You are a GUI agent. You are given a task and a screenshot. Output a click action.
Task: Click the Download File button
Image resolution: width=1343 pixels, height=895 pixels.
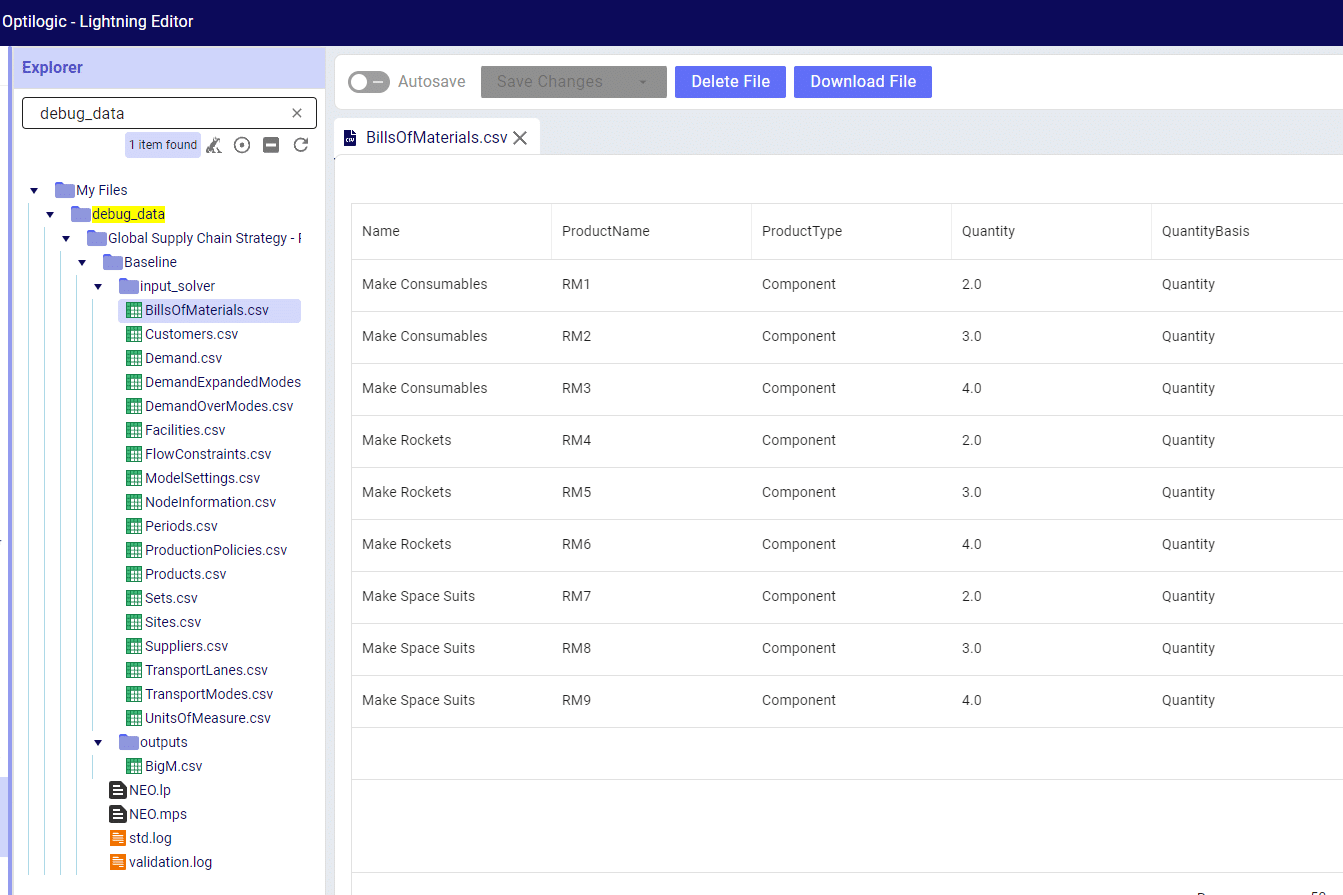[863, 82]
